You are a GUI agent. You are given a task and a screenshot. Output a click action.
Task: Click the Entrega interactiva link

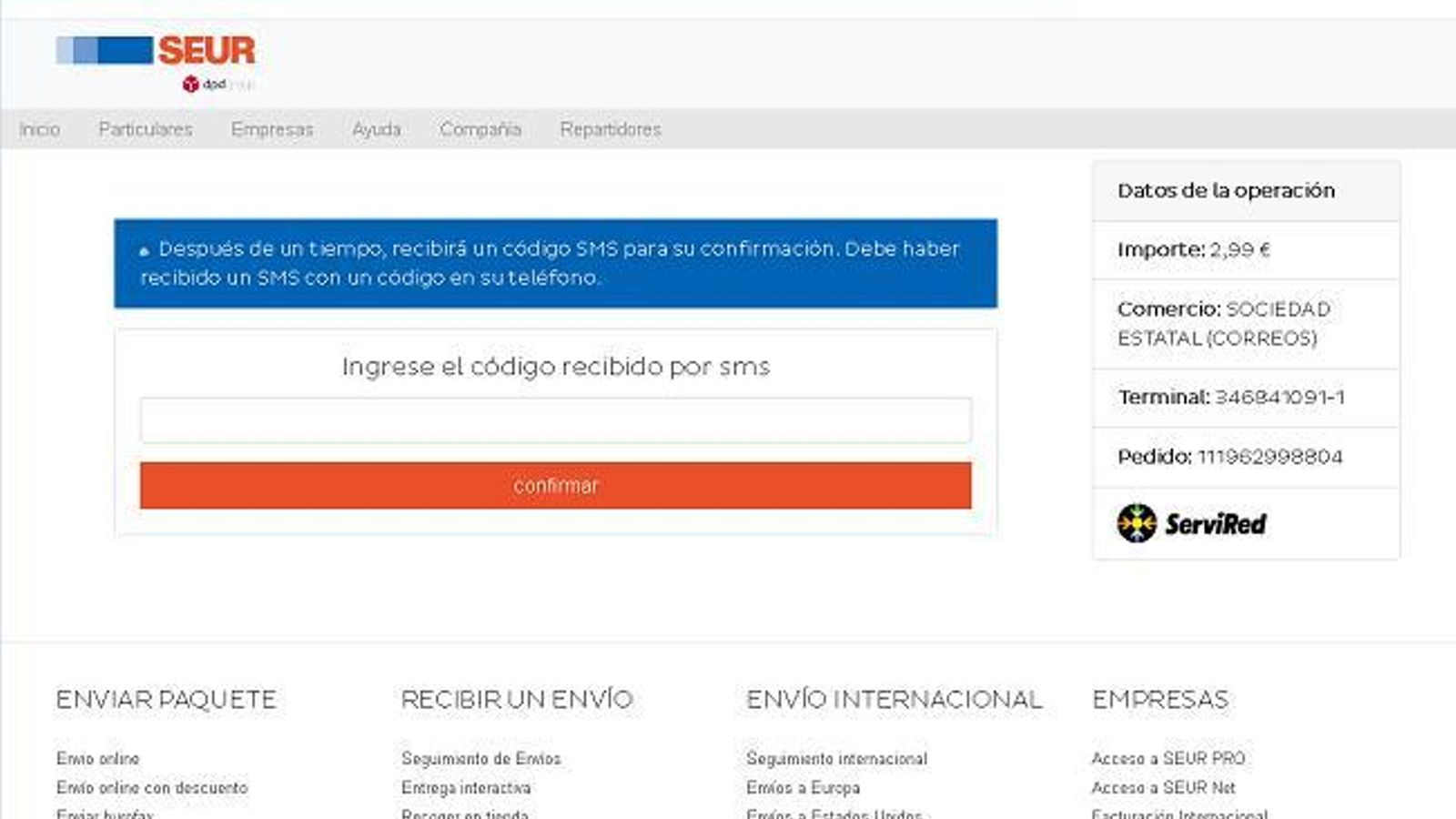467,788
